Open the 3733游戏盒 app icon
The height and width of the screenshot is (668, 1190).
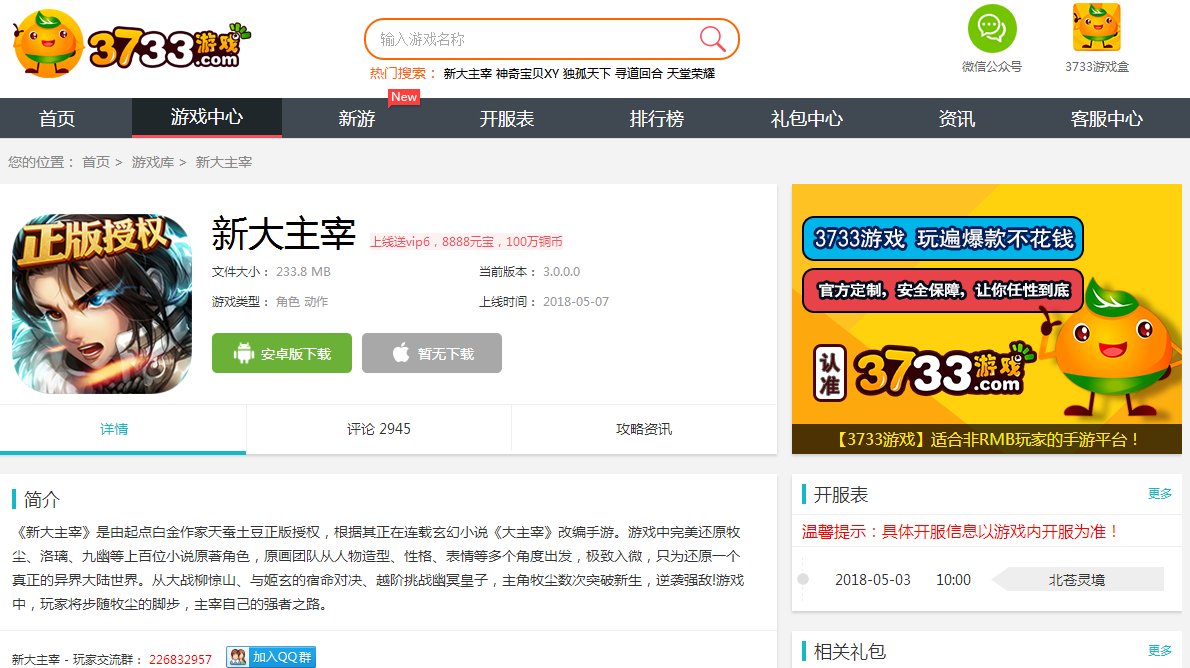(1097, 27)
